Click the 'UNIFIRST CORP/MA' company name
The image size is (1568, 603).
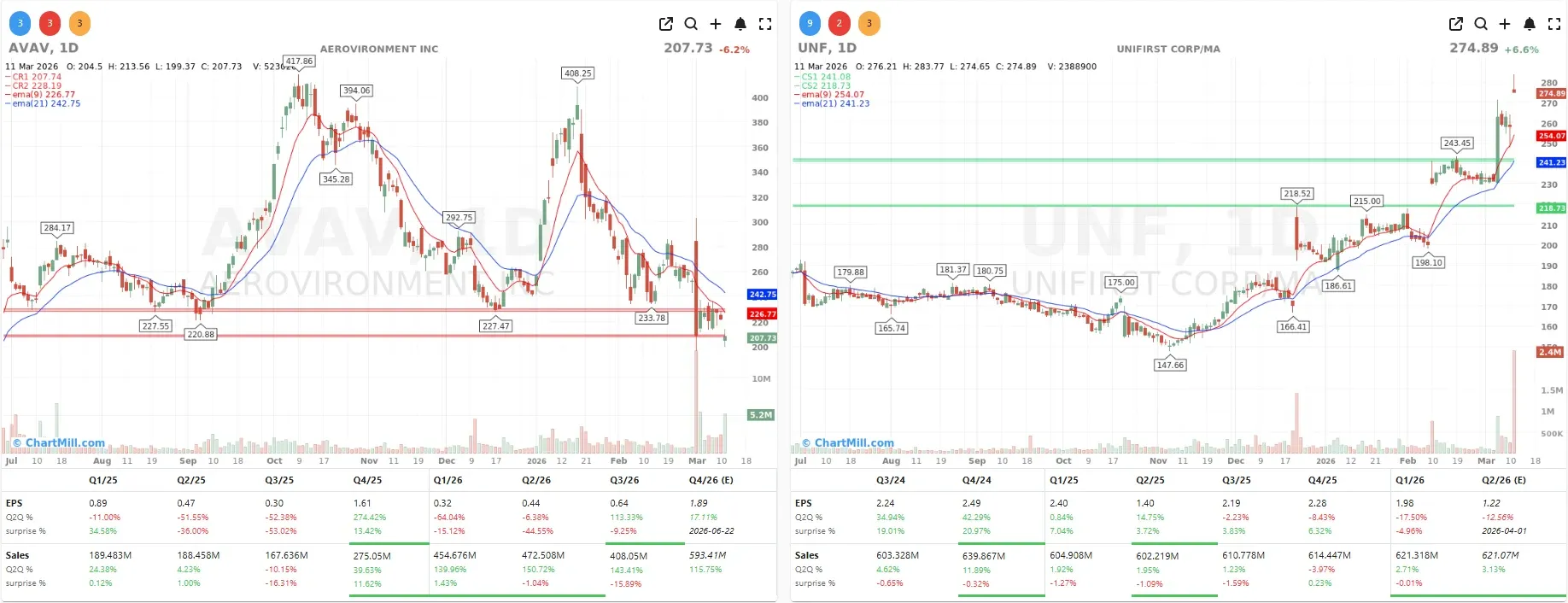point(1168,49)
